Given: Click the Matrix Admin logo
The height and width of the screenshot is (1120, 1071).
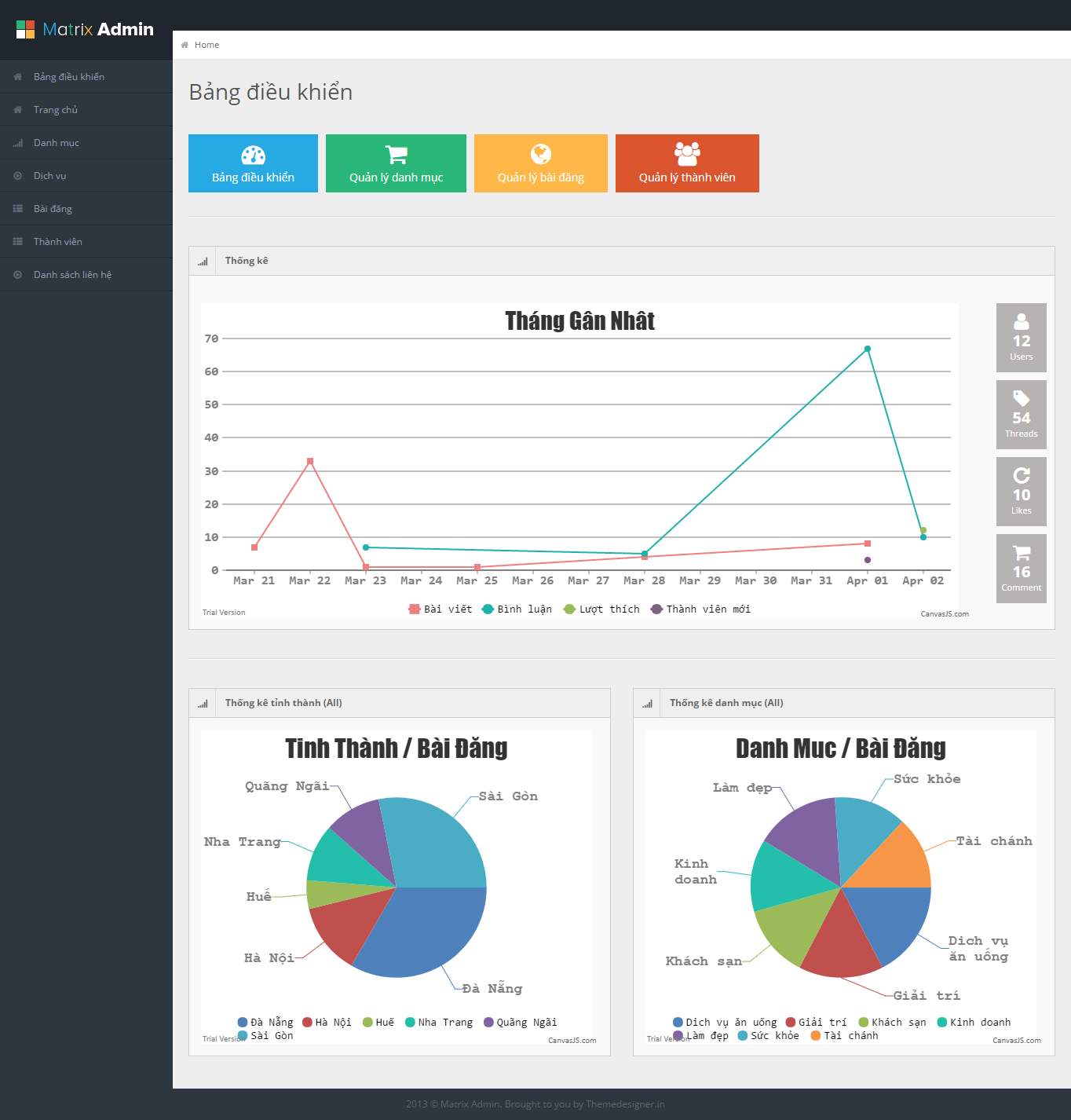Looking at the screenshot, I should 85,30.
